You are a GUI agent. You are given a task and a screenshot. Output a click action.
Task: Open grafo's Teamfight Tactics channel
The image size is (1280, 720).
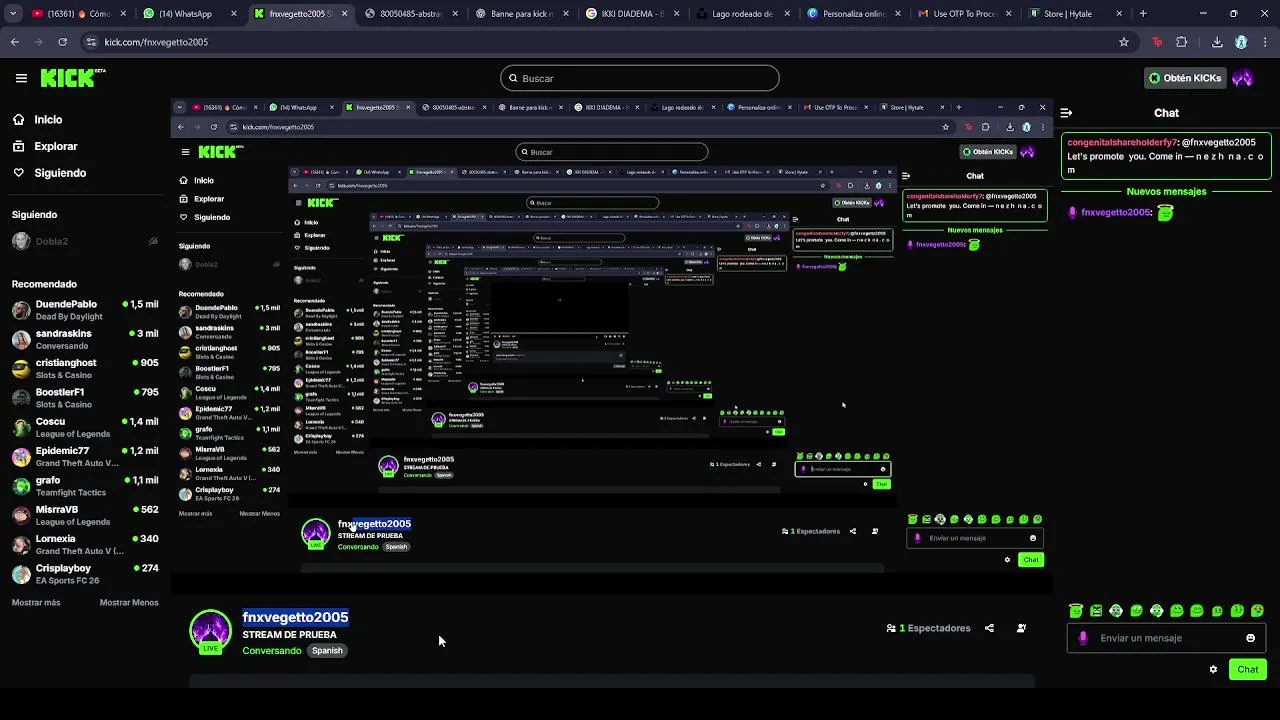click(x=84, y=486)
